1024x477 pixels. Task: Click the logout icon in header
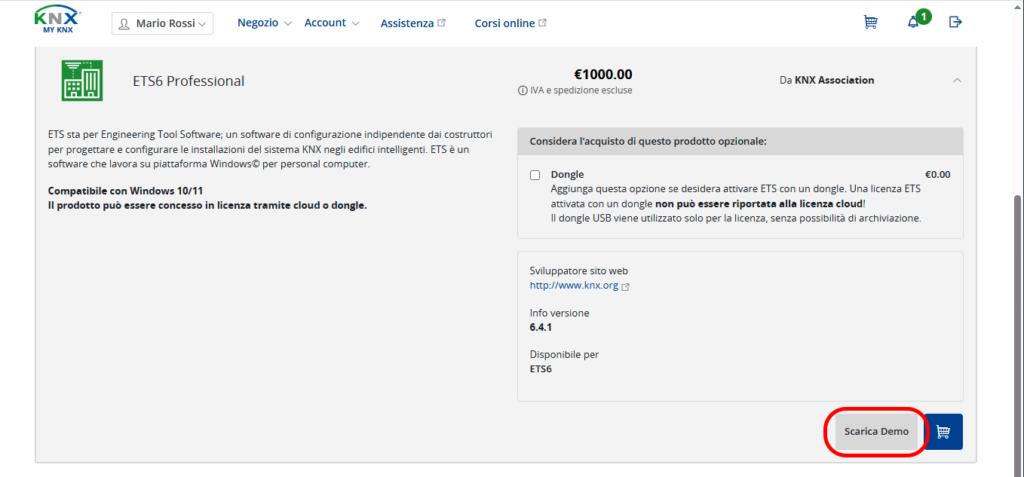(x=955, y=22)
